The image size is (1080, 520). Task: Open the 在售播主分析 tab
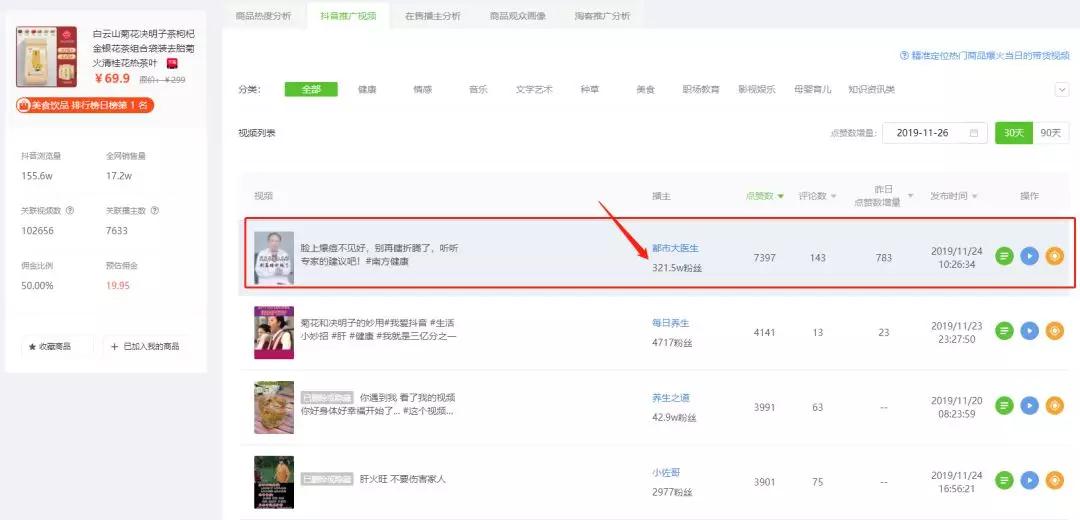click(x=433, y=16)
